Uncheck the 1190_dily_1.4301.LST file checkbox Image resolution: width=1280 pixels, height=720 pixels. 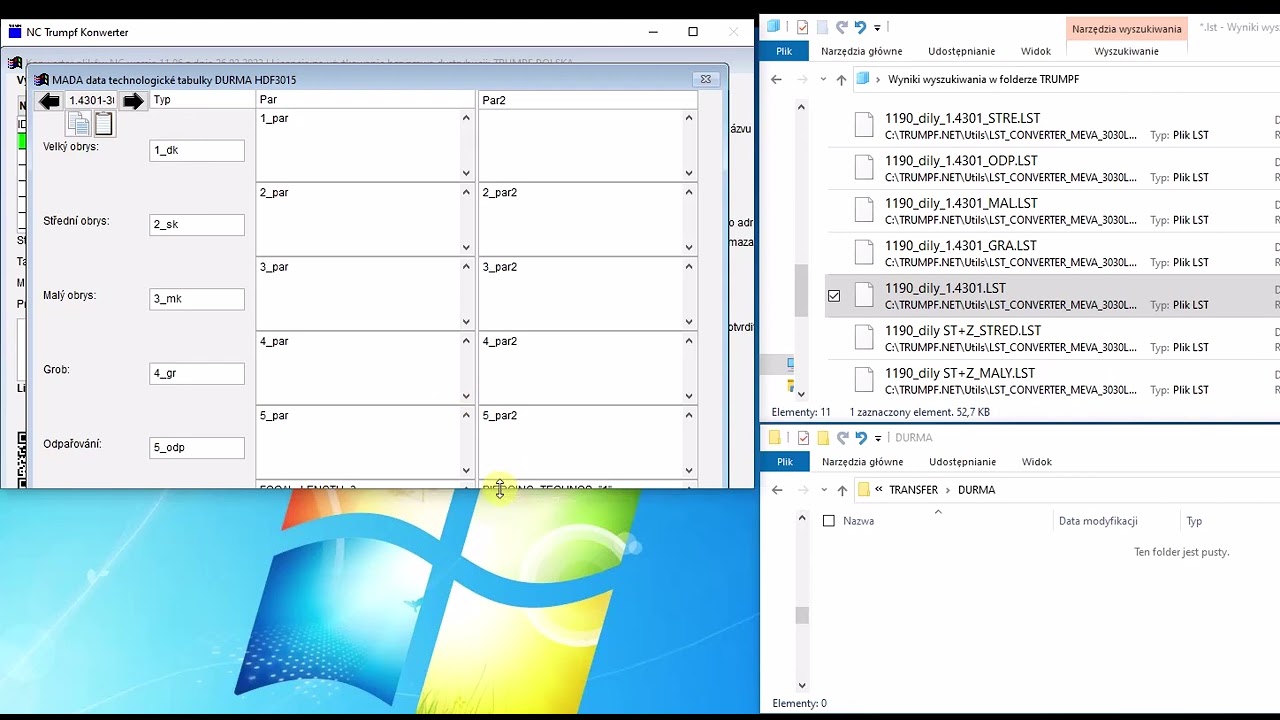(x=834, y=296)
